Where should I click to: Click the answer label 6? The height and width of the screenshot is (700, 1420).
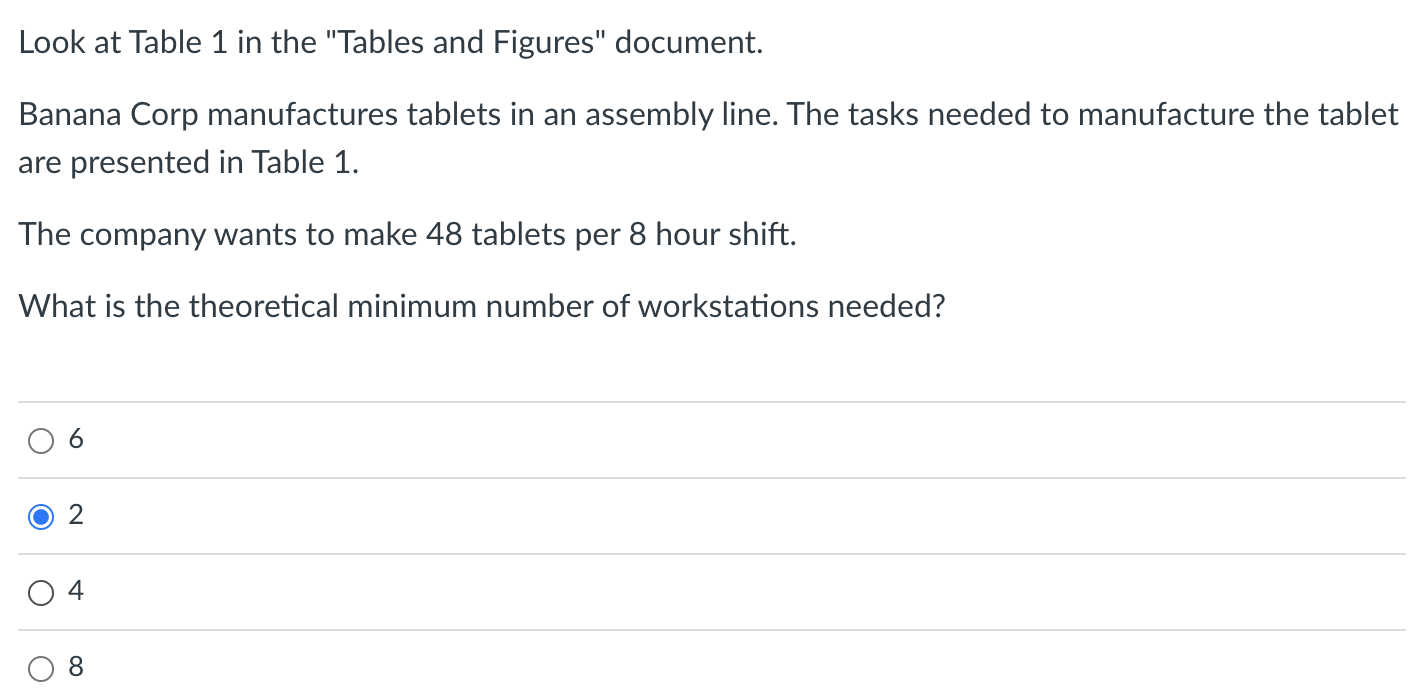[x=75, y=438]
